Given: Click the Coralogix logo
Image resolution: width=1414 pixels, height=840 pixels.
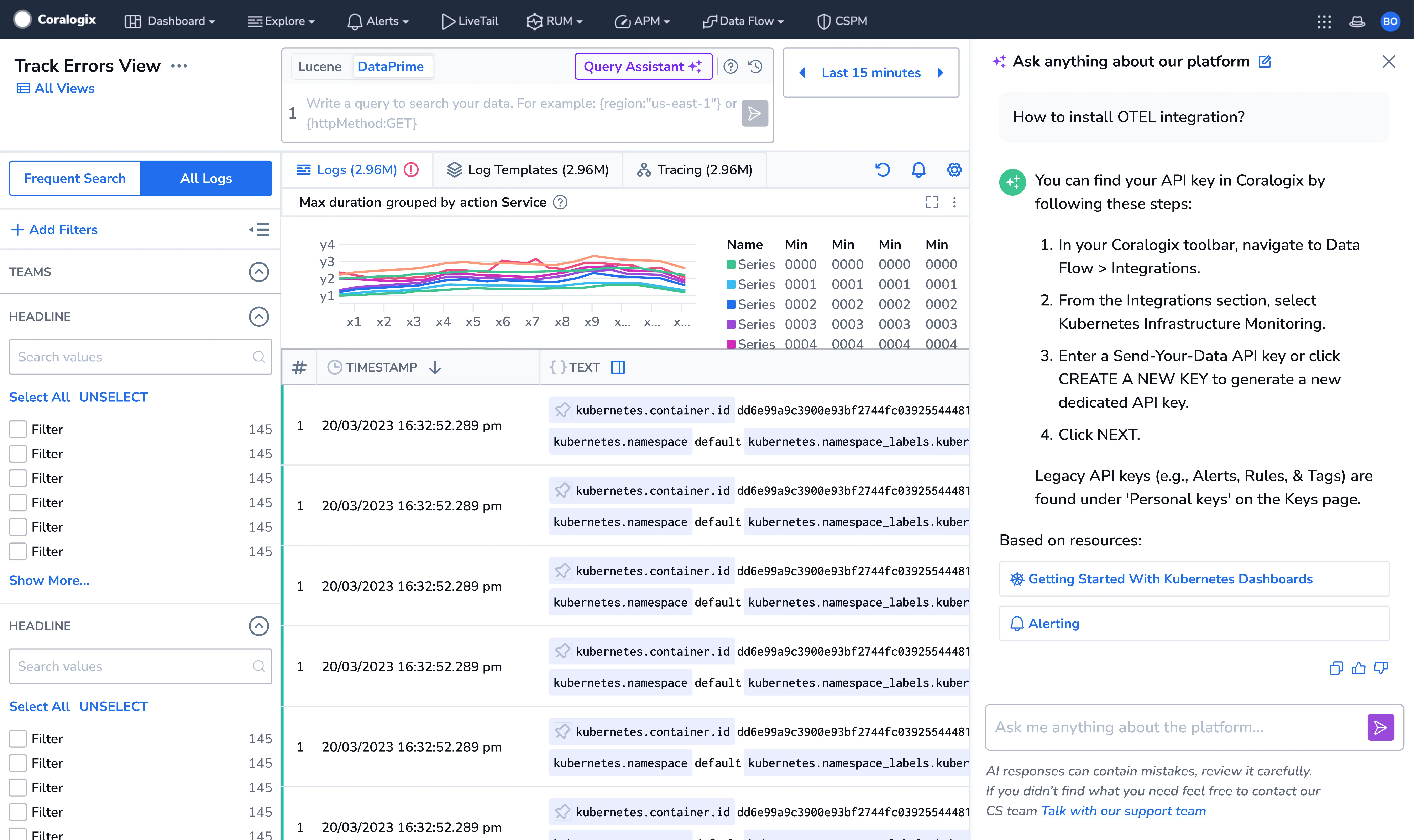Looking at the screenshot, I should [55, 20].
